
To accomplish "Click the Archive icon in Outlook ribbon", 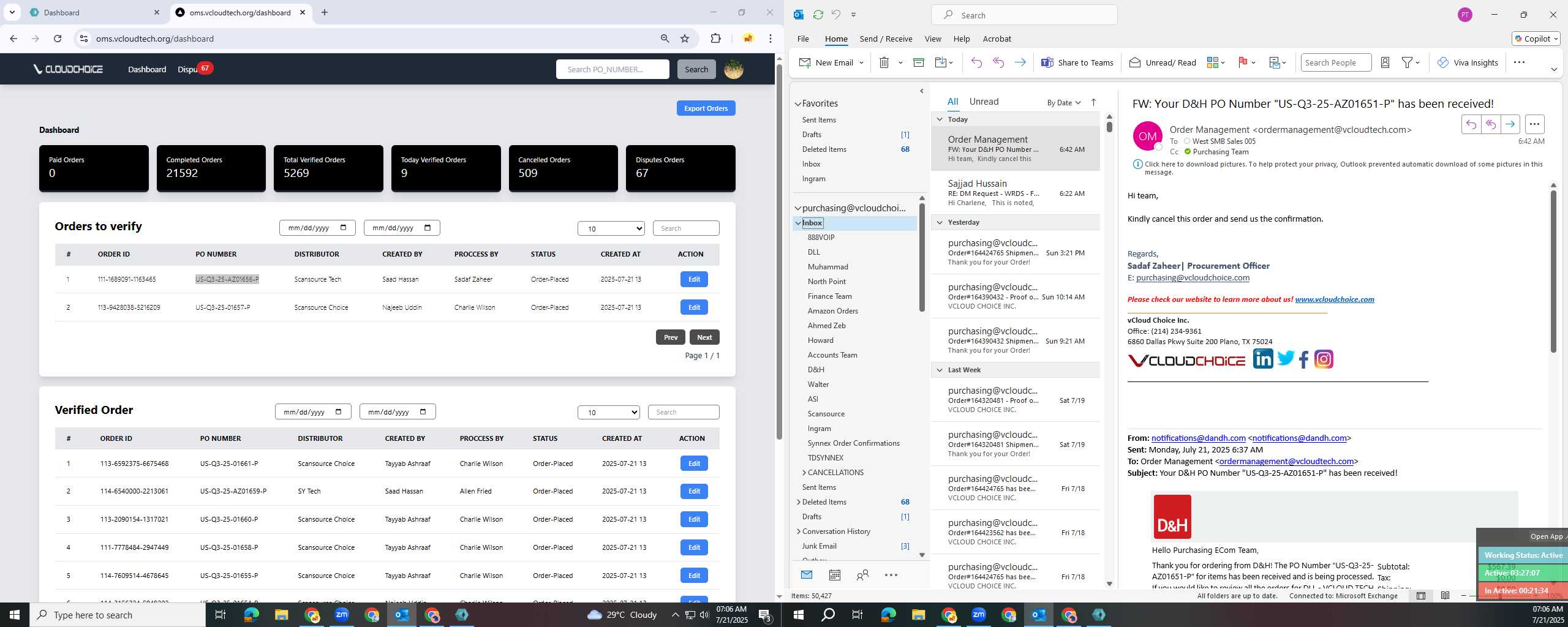I will point(918,62).
